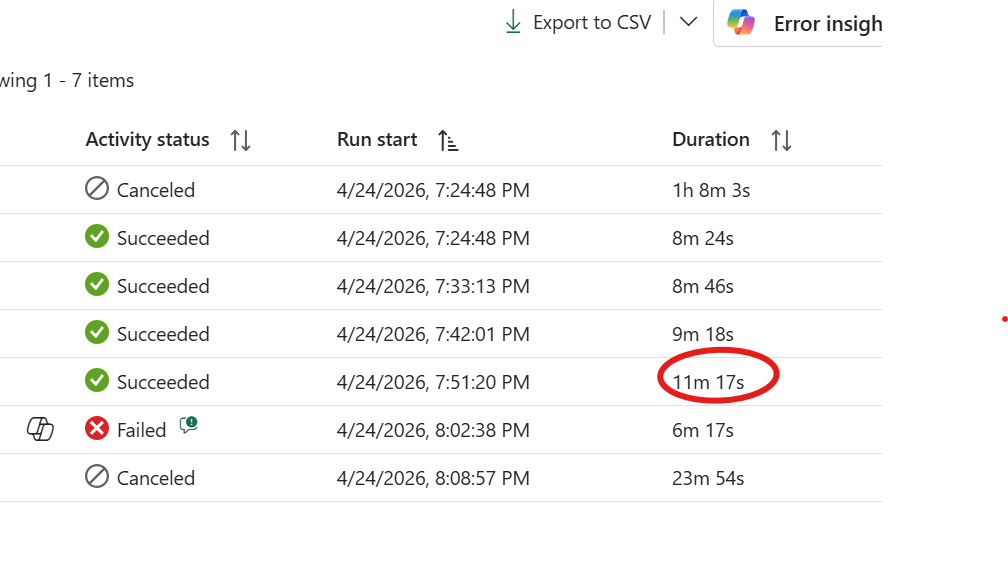The width and height of the screenshot is (1008, 574).
Task: Click the Succeeded status on the 9m 18s row
Action: tap(162, 334)
